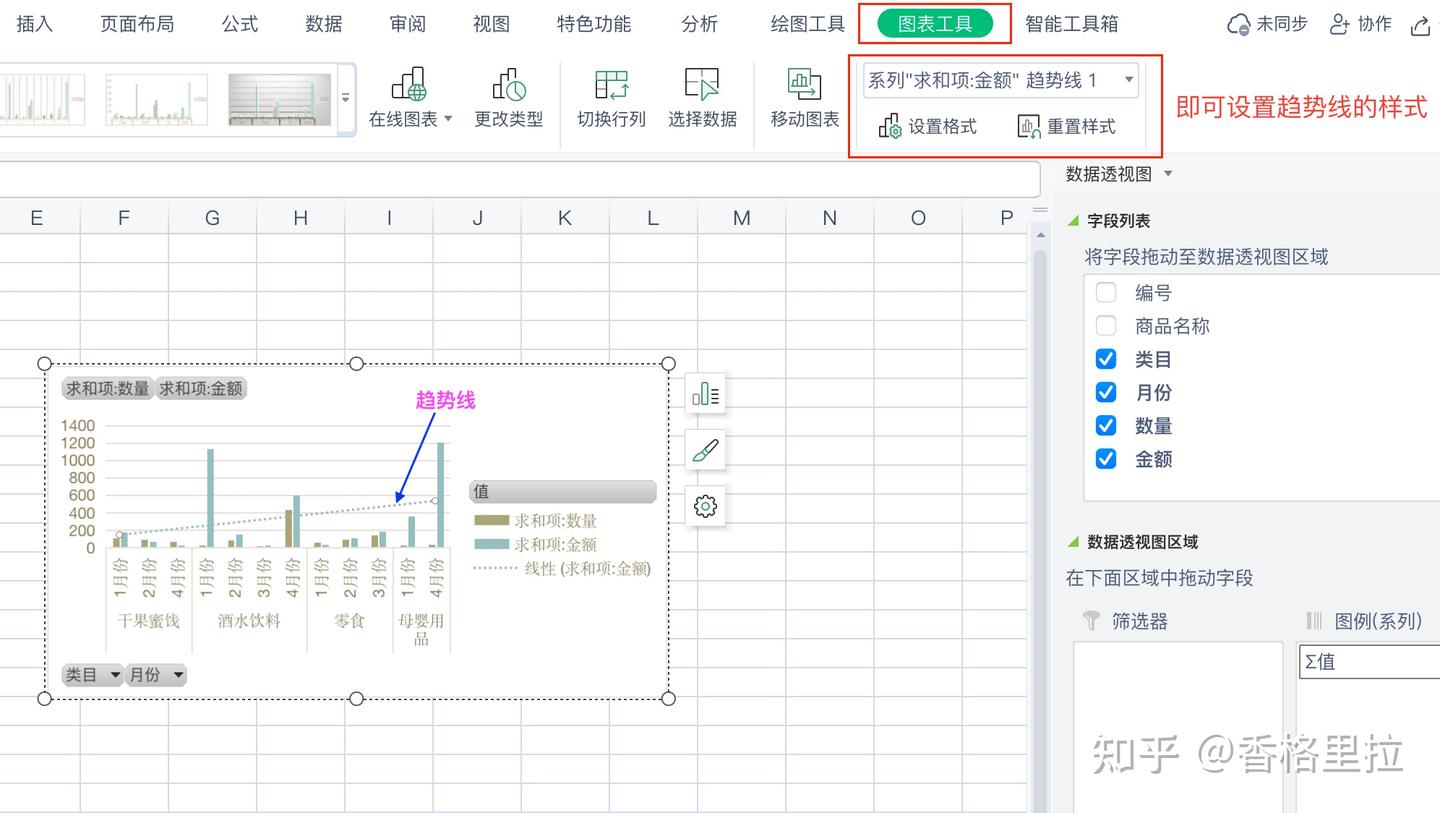Screen dimensions: 1440x813
Task: Select column N header
Action: coord(829,217)
